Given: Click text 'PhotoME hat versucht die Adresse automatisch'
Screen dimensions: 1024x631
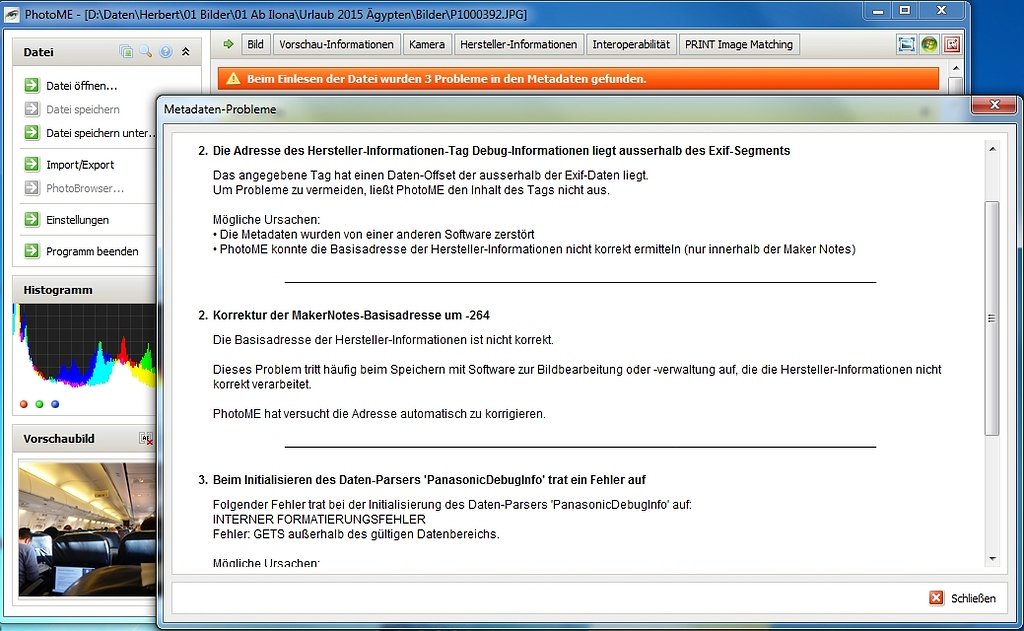Looking at the screenshot, I should pyautogui.click(x=379, y=413).
